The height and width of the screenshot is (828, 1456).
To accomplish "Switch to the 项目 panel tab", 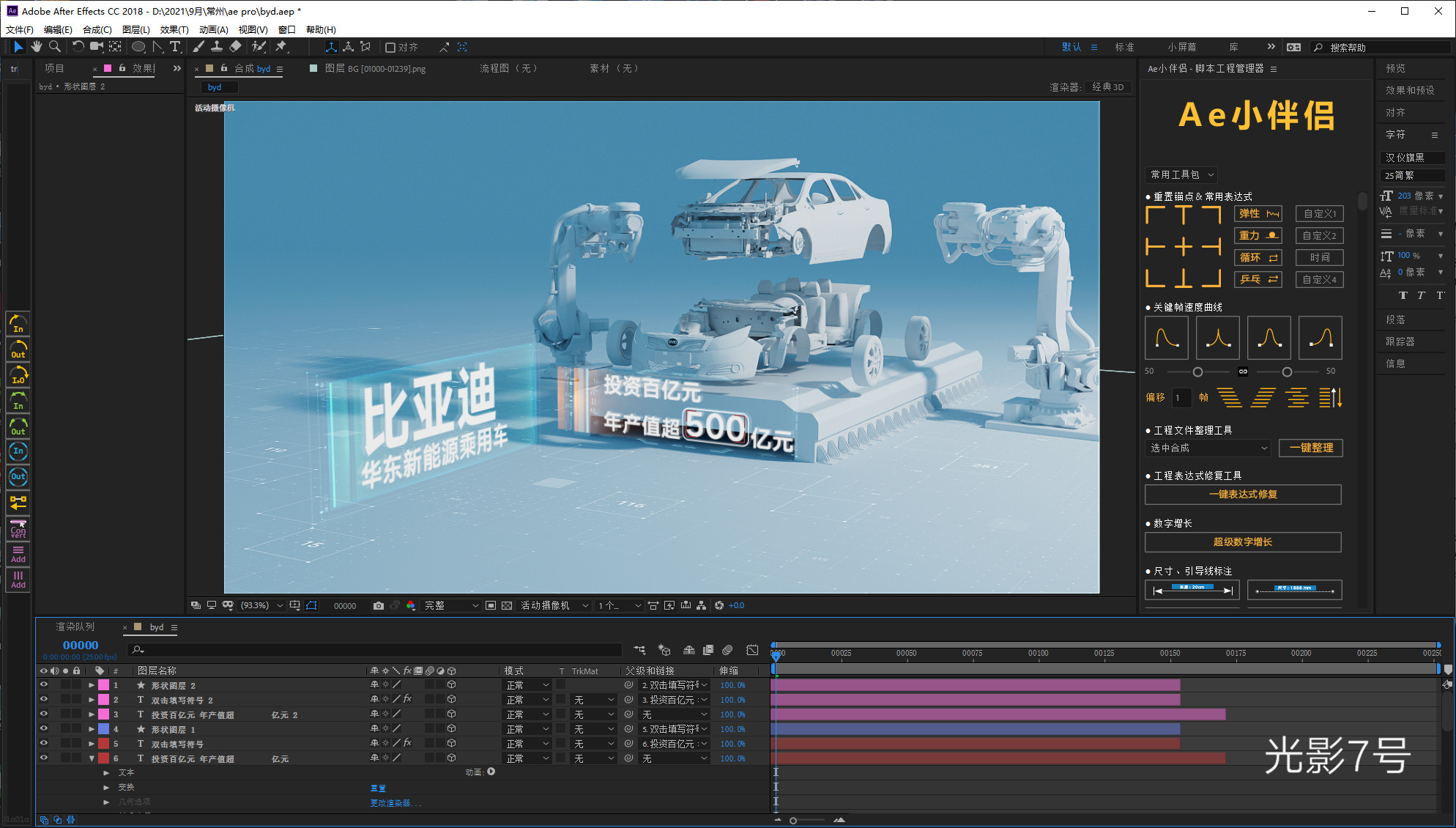I will click(x=54, y=68).
